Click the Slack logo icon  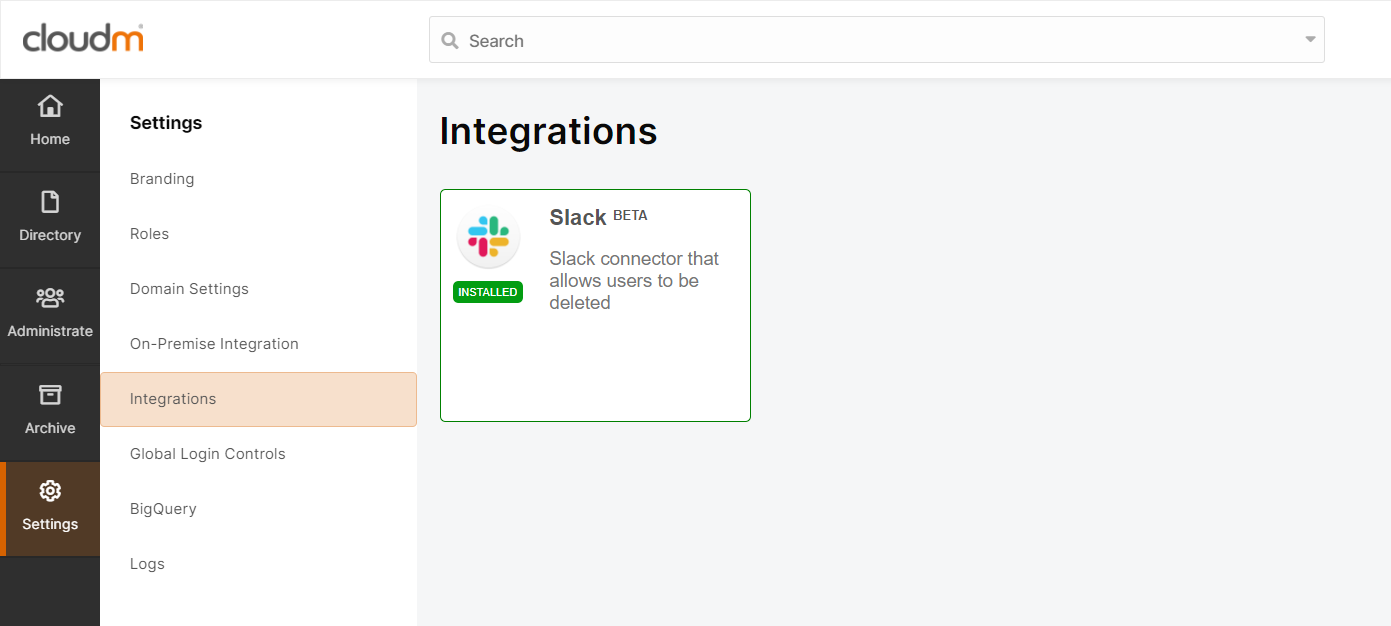pyautogui.click(x=488, y=238)
